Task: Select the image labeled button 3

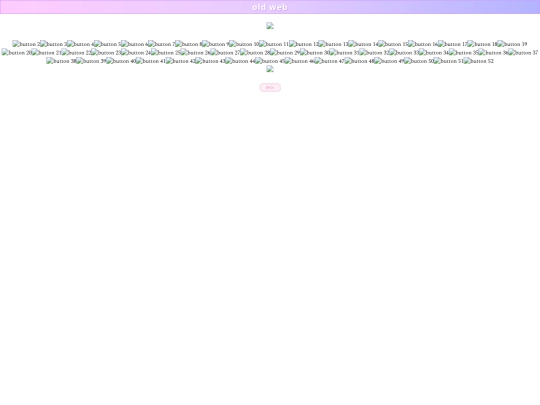Action: tap(54, 44)
